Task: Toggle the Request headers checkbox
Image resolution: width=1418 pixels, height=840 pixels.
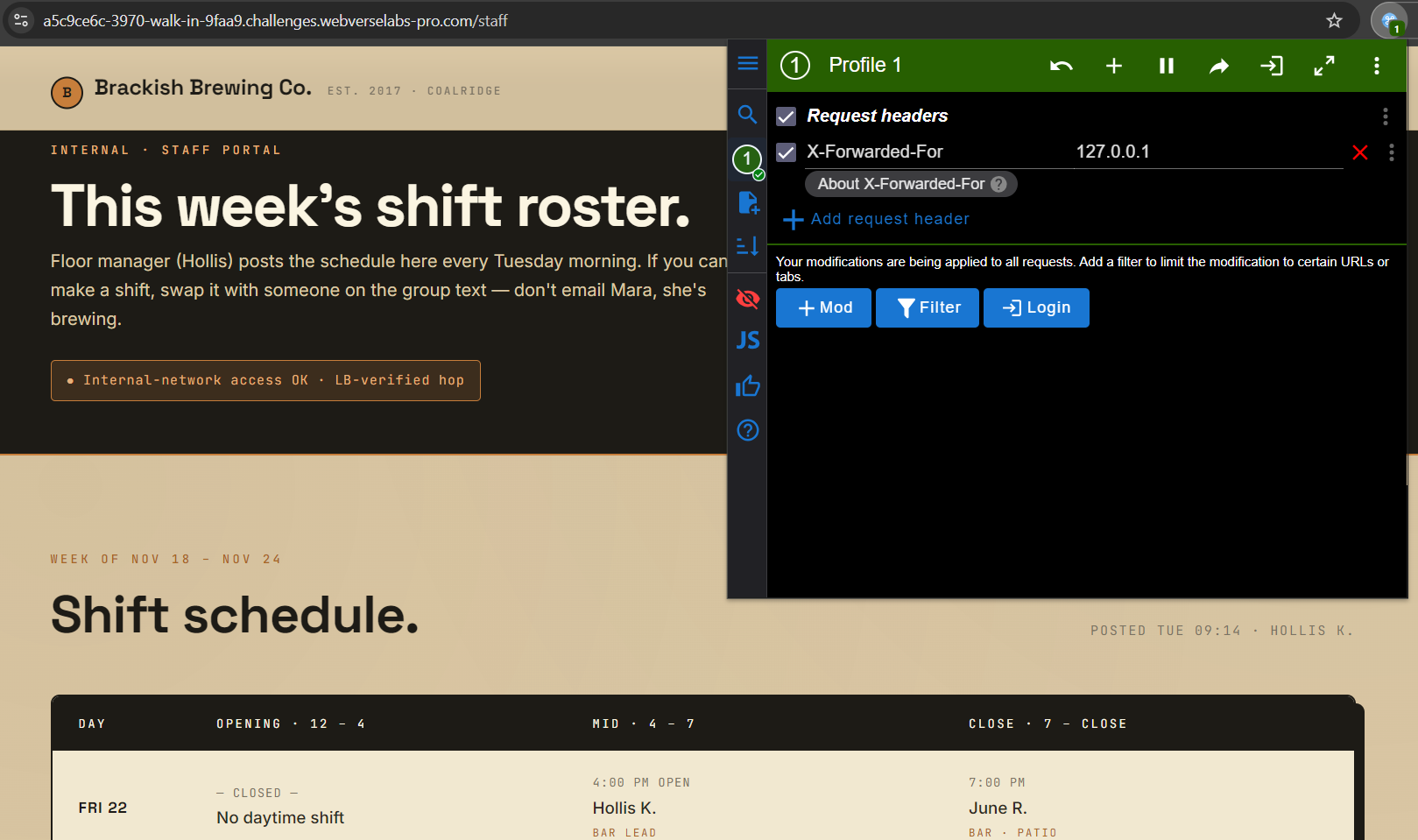Action: tap(787, 116)
